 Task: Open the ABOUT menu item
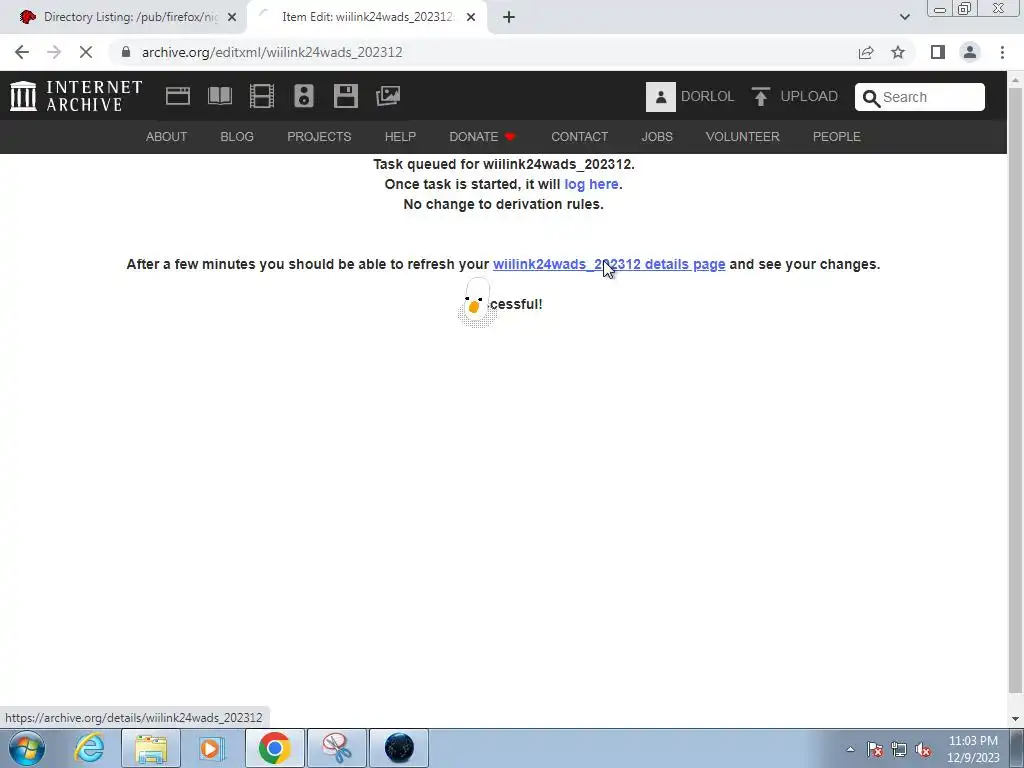point(167,136)
